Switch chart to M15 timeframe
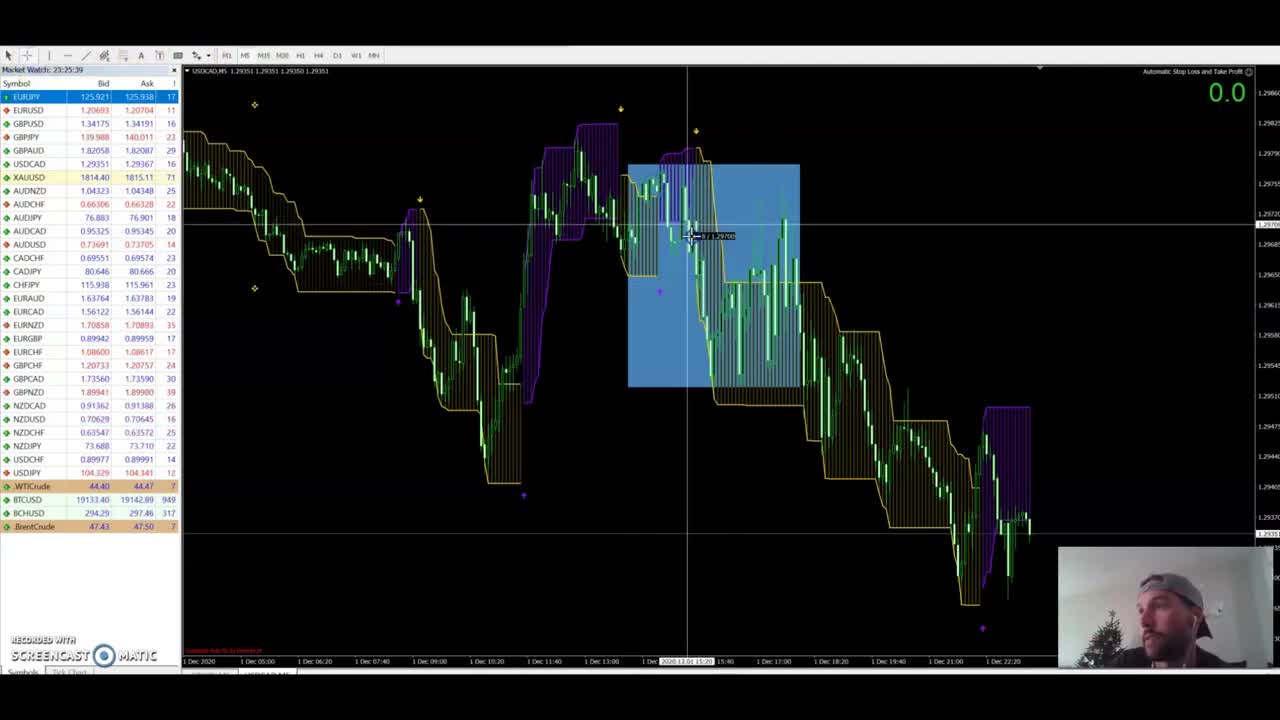 tap(264, 55)
